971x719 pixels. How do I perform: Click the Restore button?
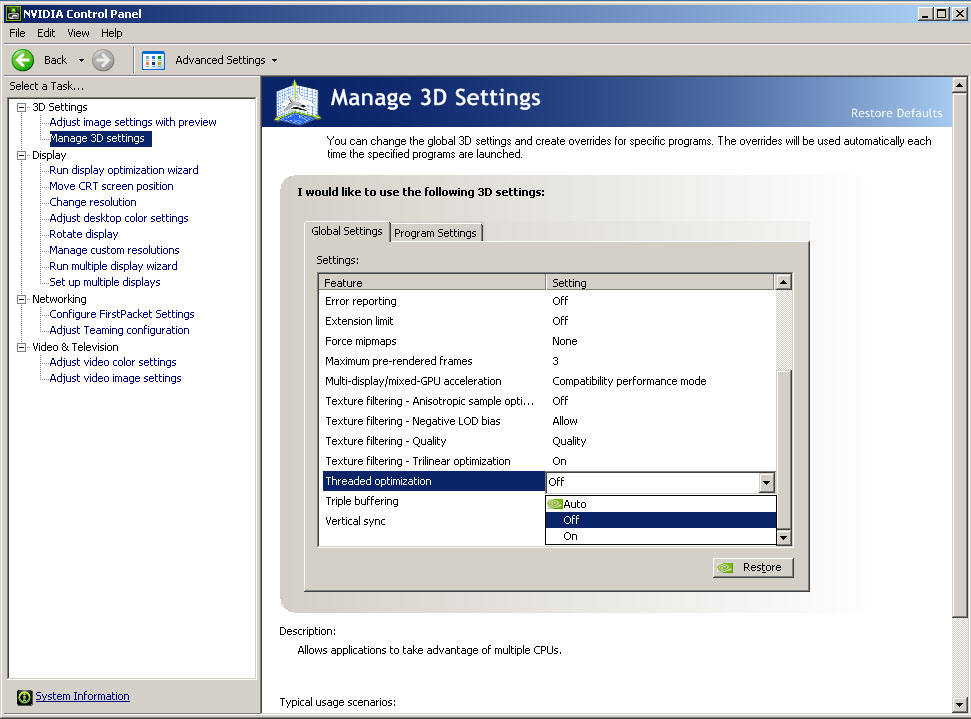point(753,567)
